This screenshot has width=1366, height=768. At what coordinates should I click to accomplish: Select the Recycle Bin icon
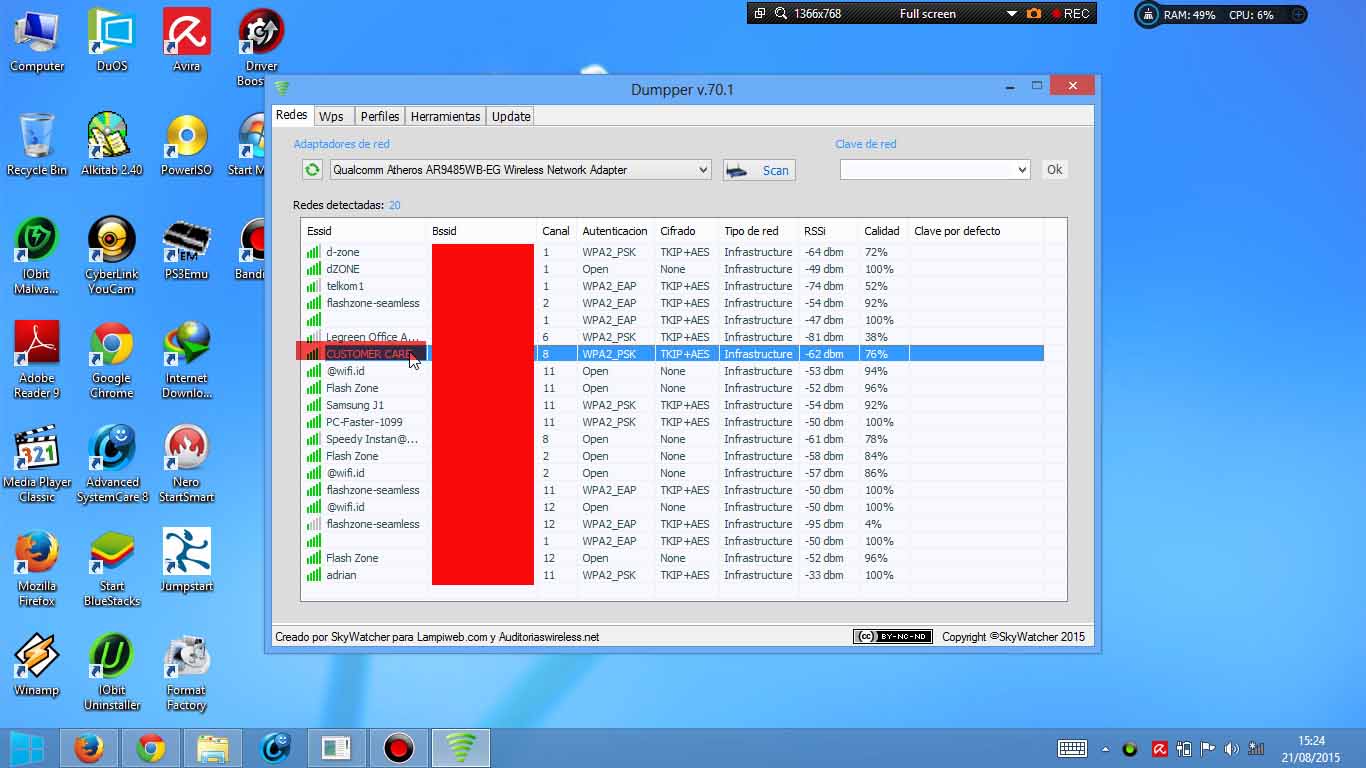37,145
